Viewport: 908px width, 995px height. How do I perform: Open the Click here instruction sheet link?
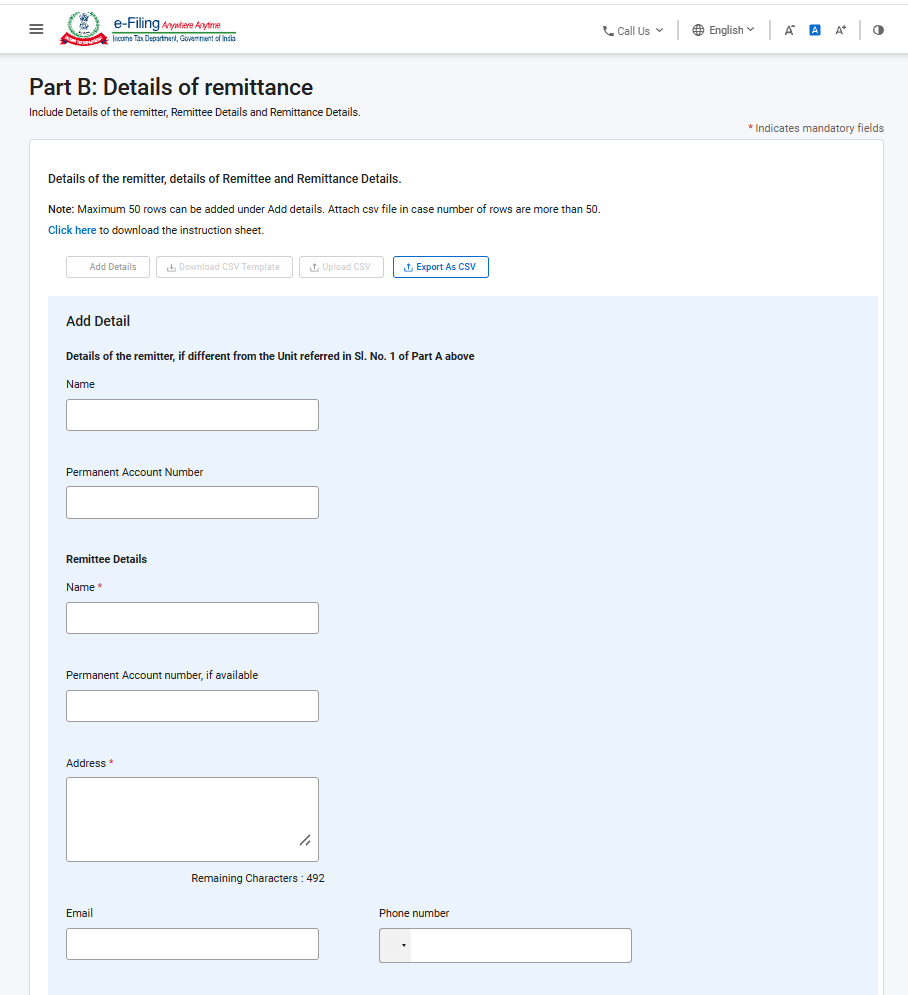tap(72, 230)
